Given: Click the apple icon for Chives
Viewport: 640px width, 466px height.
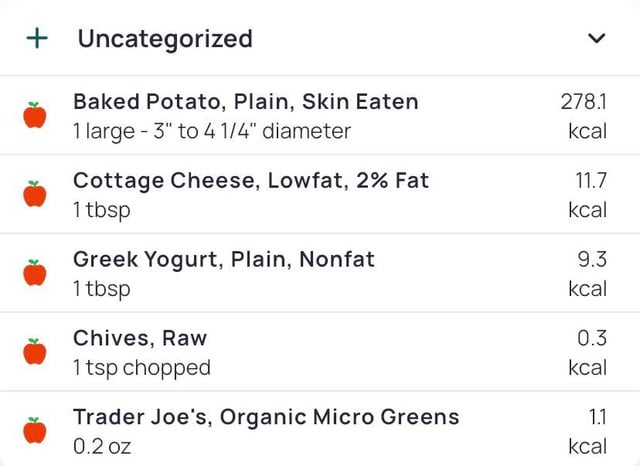Looking at the screenshot, I should (35, 352).
